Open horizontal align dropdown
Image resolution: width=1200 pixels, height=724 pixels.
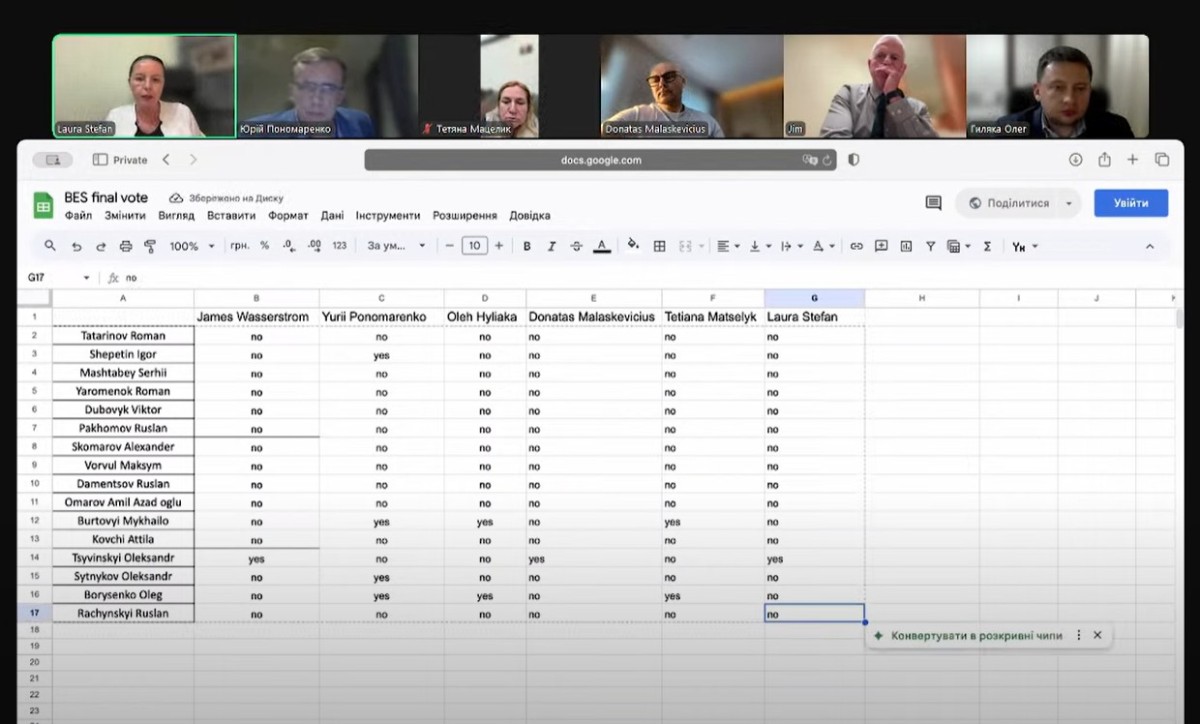pos(730,246)
